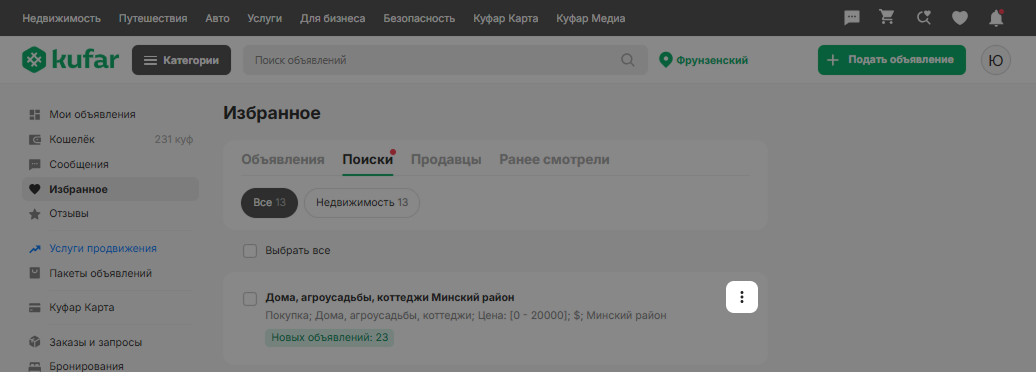The width and height of the screenshot is (1036, 372).
Task: Open three-dot menu for Минский район search
Action: (742, 297)
